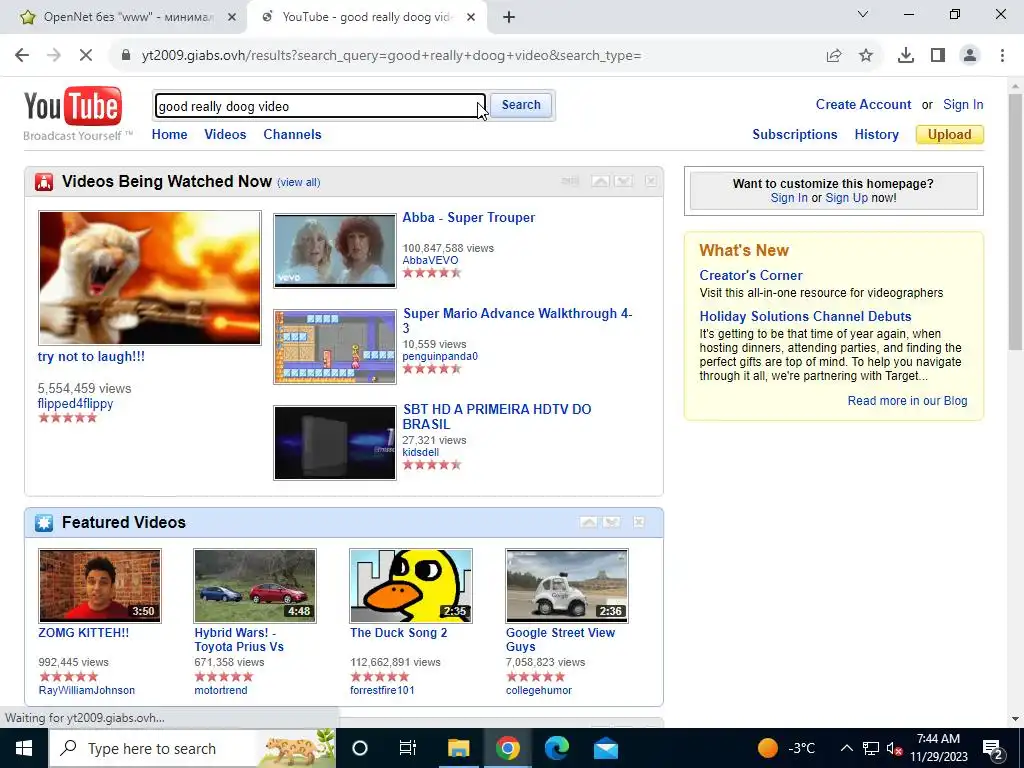1024x768 pixels.
Task: View site information lock icon
Action: pyautogui.click(x=126, y=56)
